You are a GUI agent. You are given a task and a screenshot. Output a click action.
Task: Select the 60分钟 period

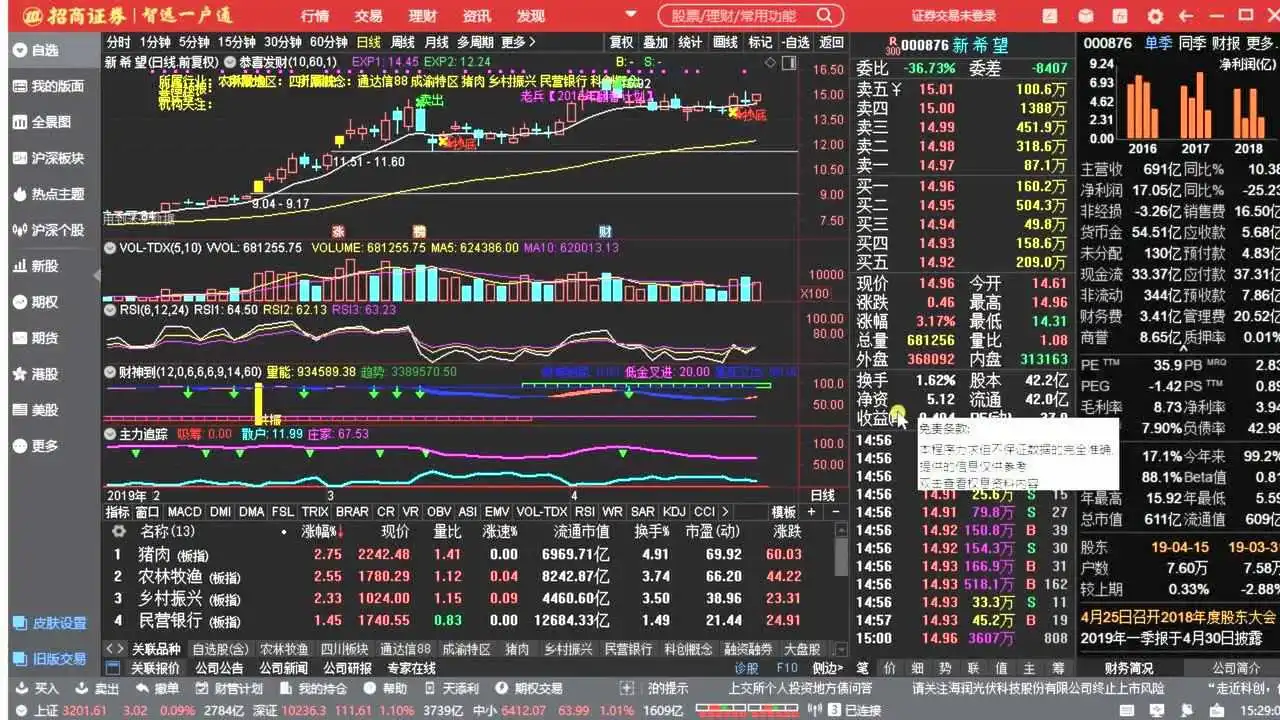point(328,42)
